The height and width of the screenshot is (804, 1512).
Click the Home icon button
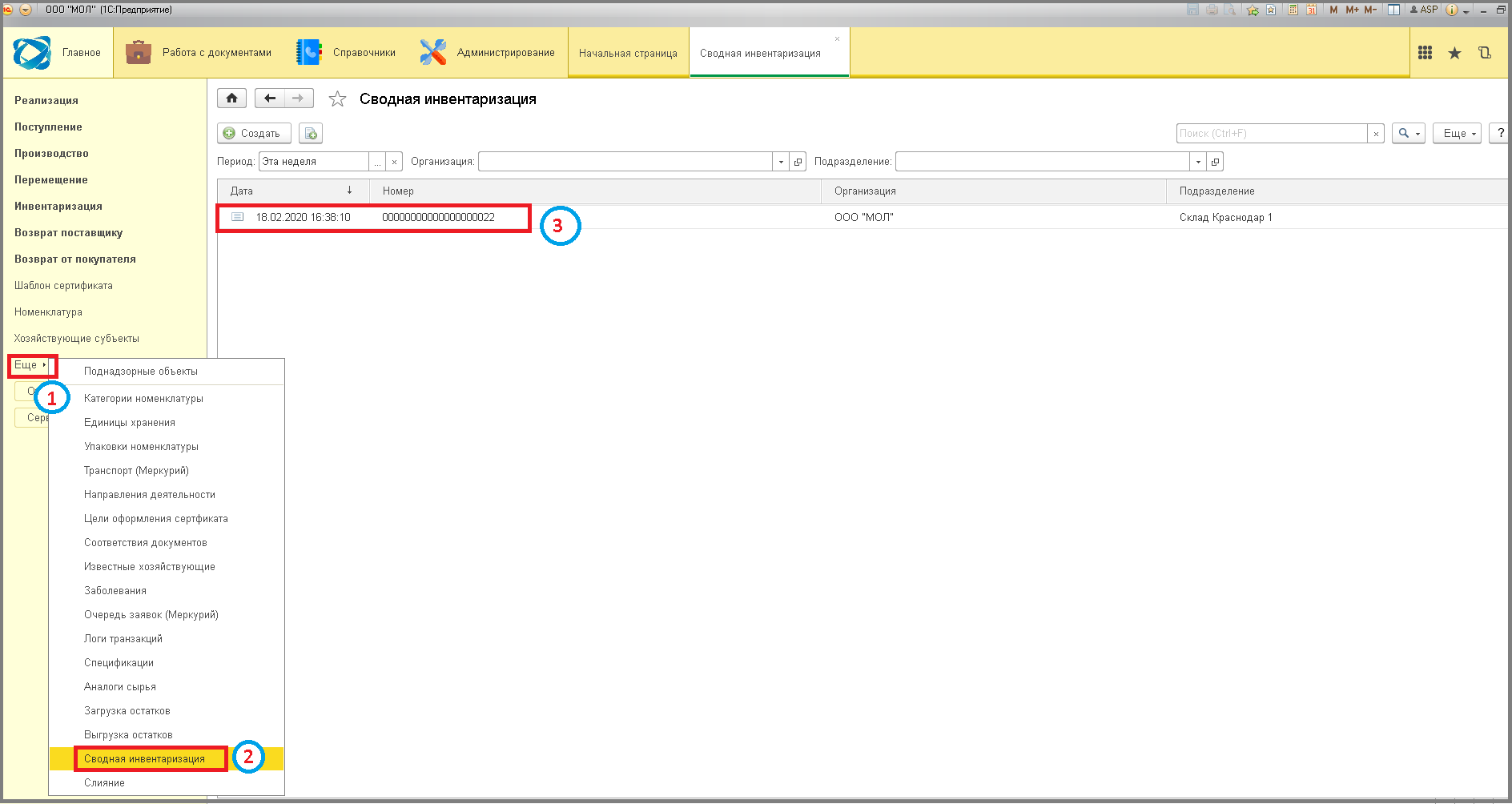231,98
